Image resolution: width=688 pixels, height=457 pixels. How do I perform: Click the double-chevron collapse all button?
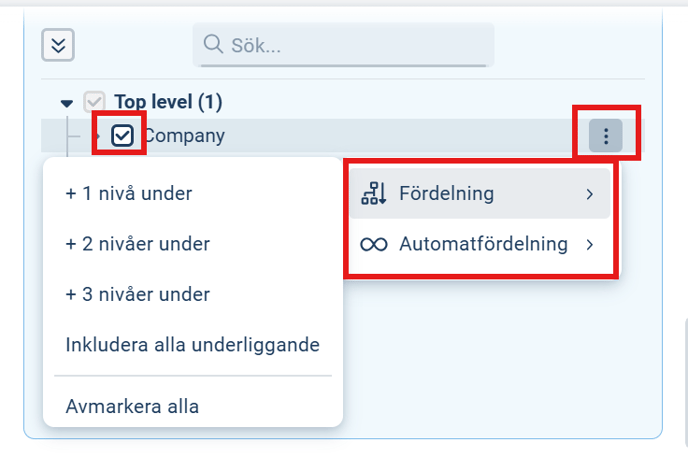pos(58,45)
